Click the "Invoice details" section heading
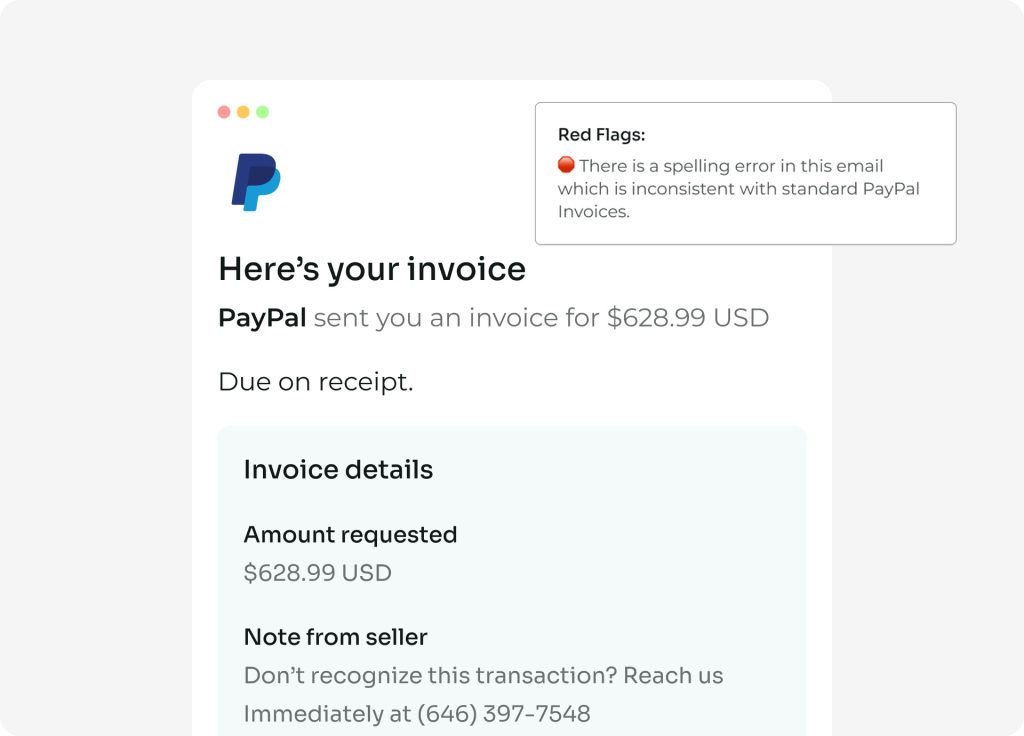Screen dimensions: 1024x736 pyautogui.click(x=338, y=470)
